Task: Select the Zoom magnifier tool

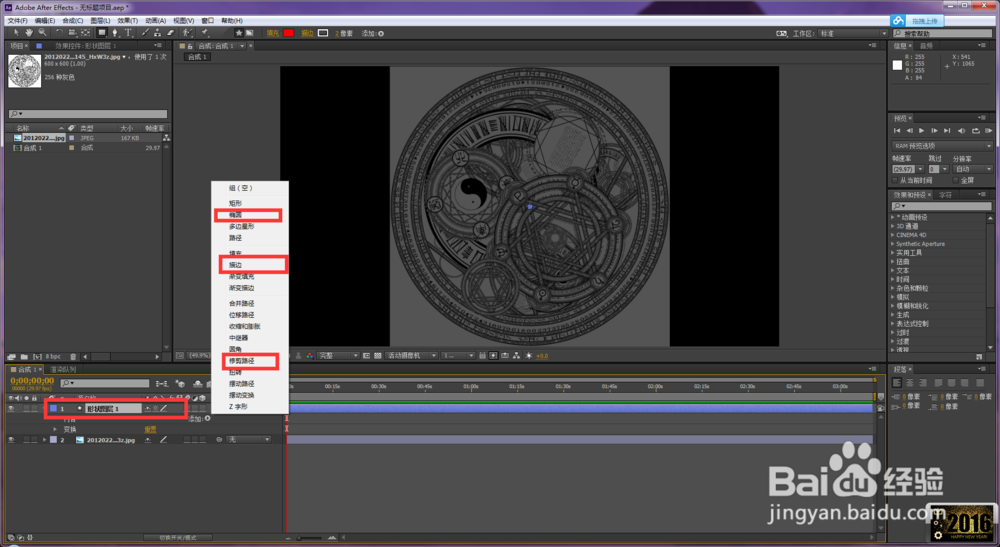Action: (x=42, y=33)
